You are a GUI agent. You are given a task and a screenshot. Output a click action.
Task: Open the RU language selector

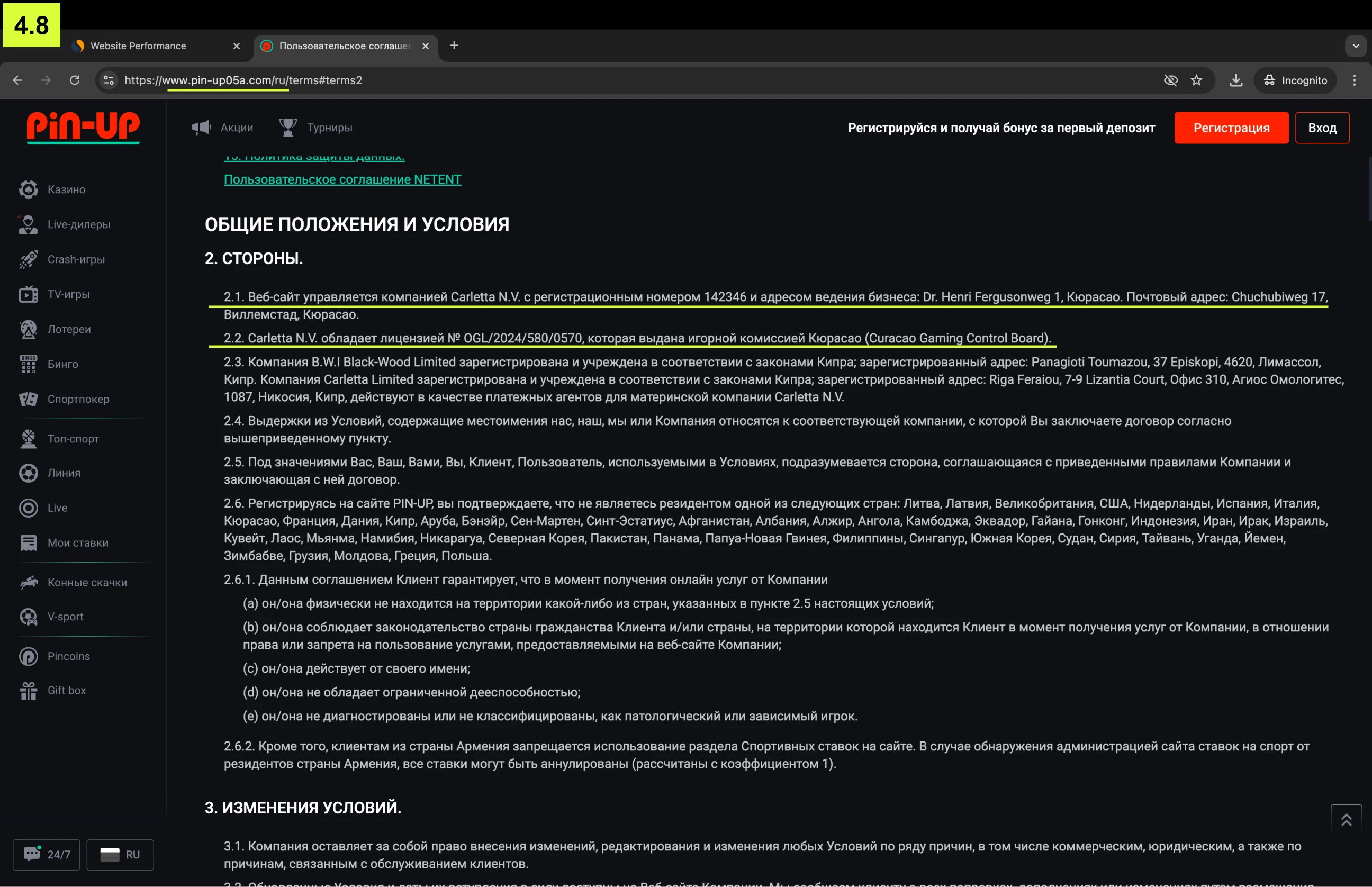click(120, 854)
